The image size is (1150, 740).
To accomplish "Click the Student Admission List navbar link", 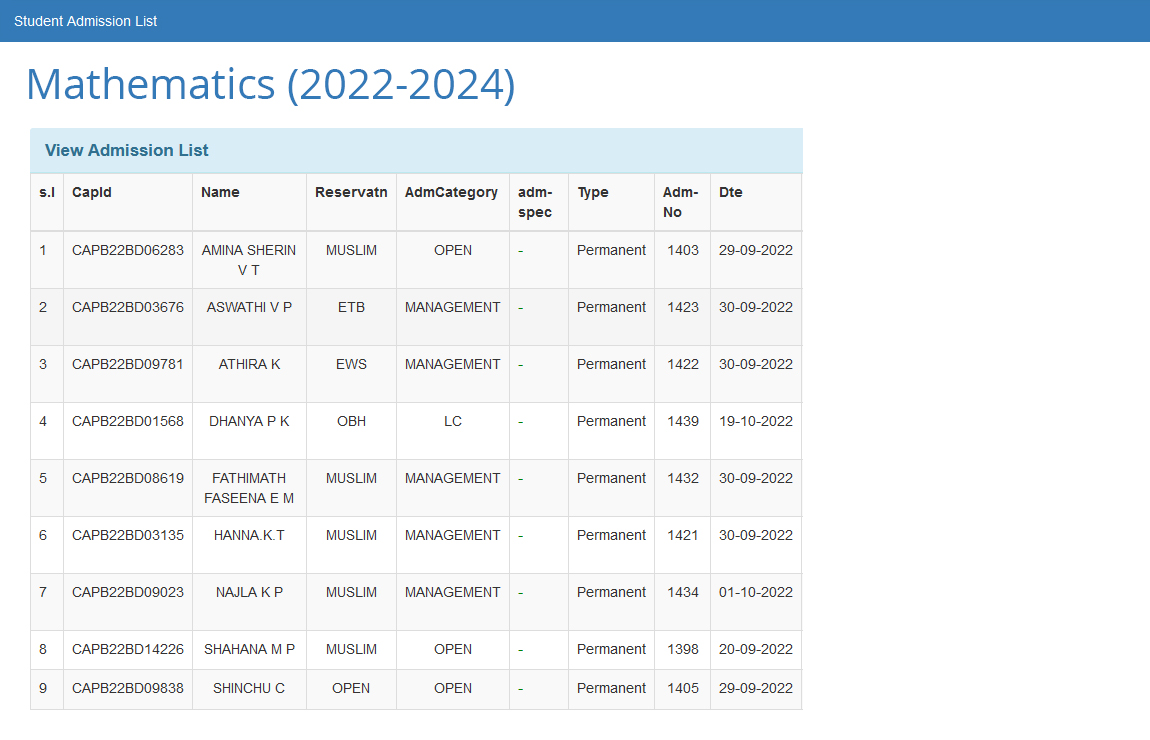I will [x=85, y=21].
